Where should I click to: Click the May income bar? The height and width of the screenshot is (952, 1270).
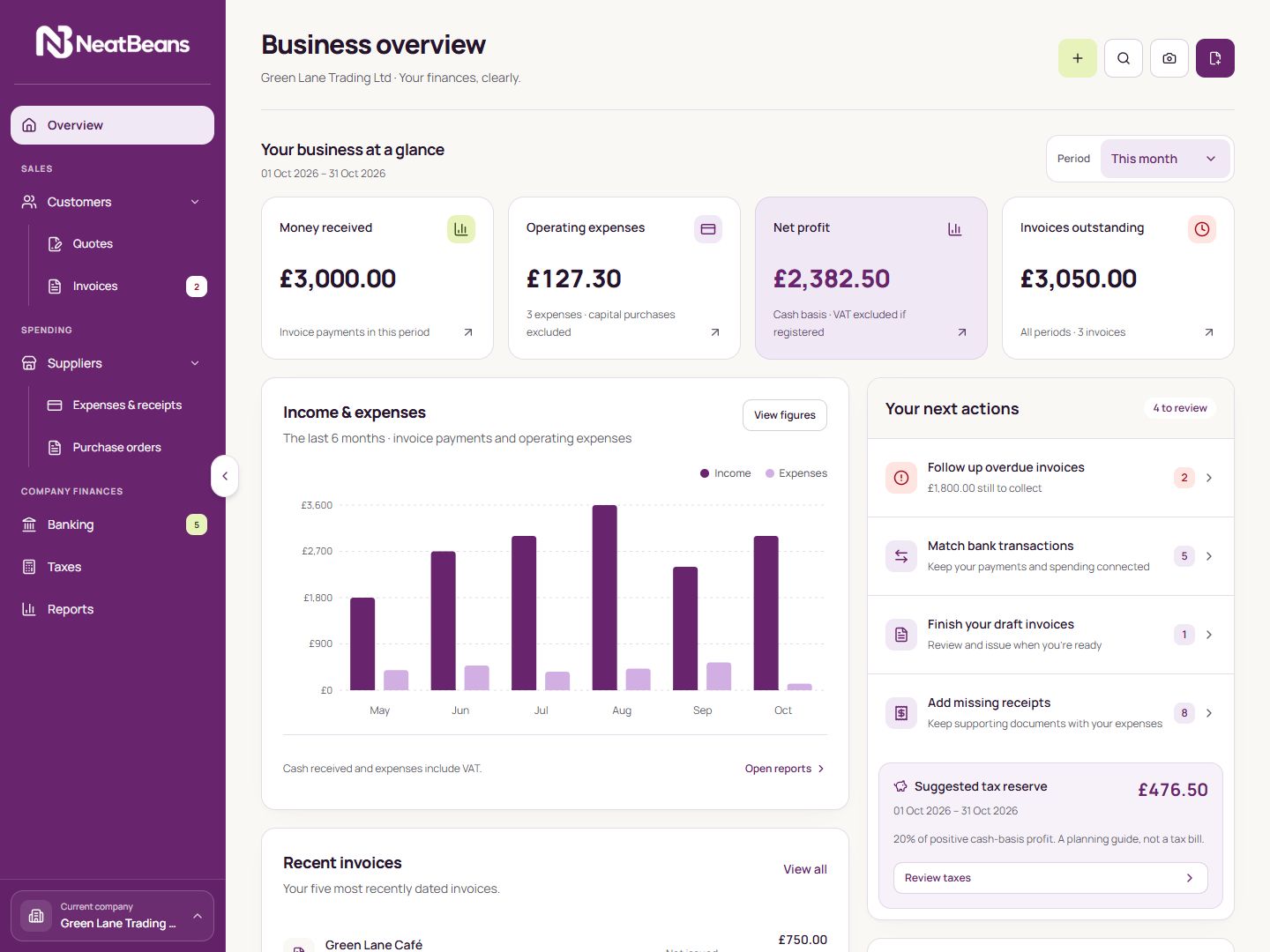362,643
